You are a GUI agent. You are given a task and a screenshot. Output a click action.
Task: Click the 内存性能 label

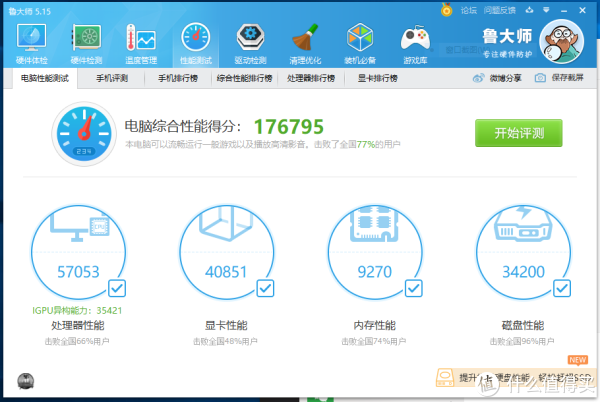(375, 326)
